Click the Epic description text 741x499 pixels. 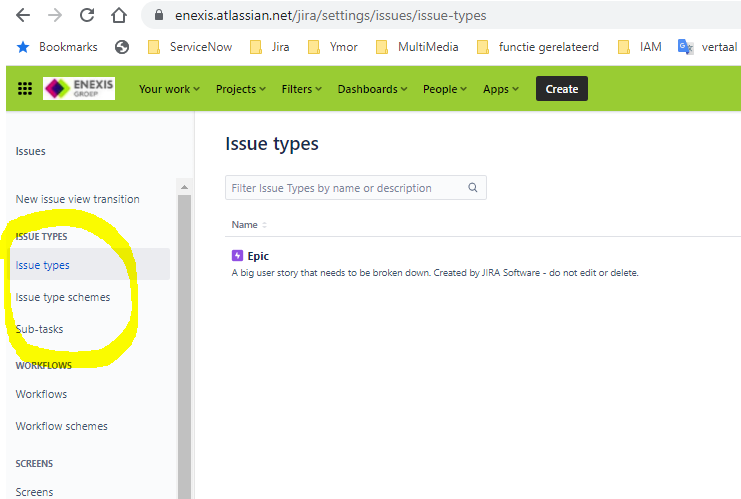coord(435,273)
